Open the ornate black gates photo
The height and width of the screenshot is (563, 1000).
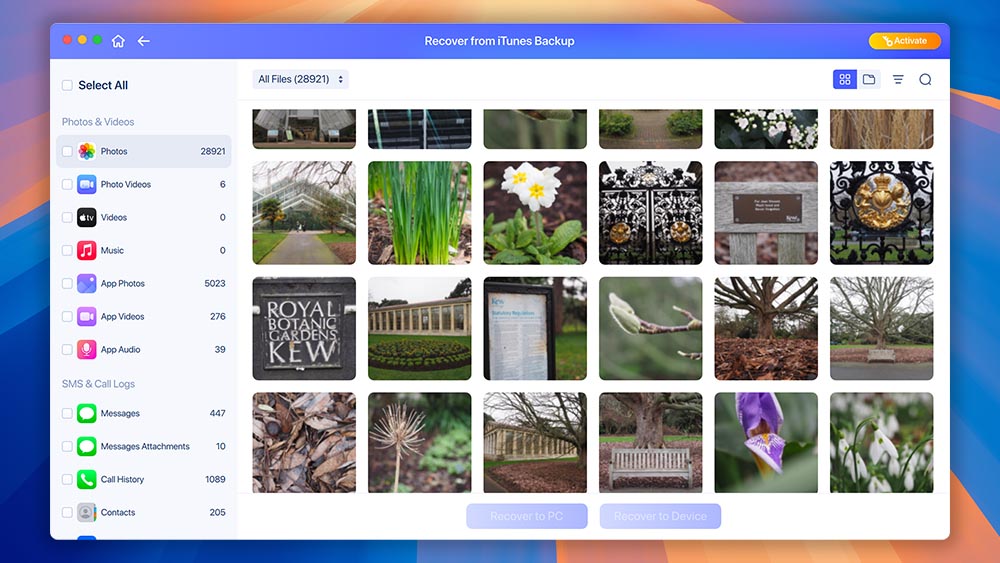pyautogui.click(x=651, y=213)
